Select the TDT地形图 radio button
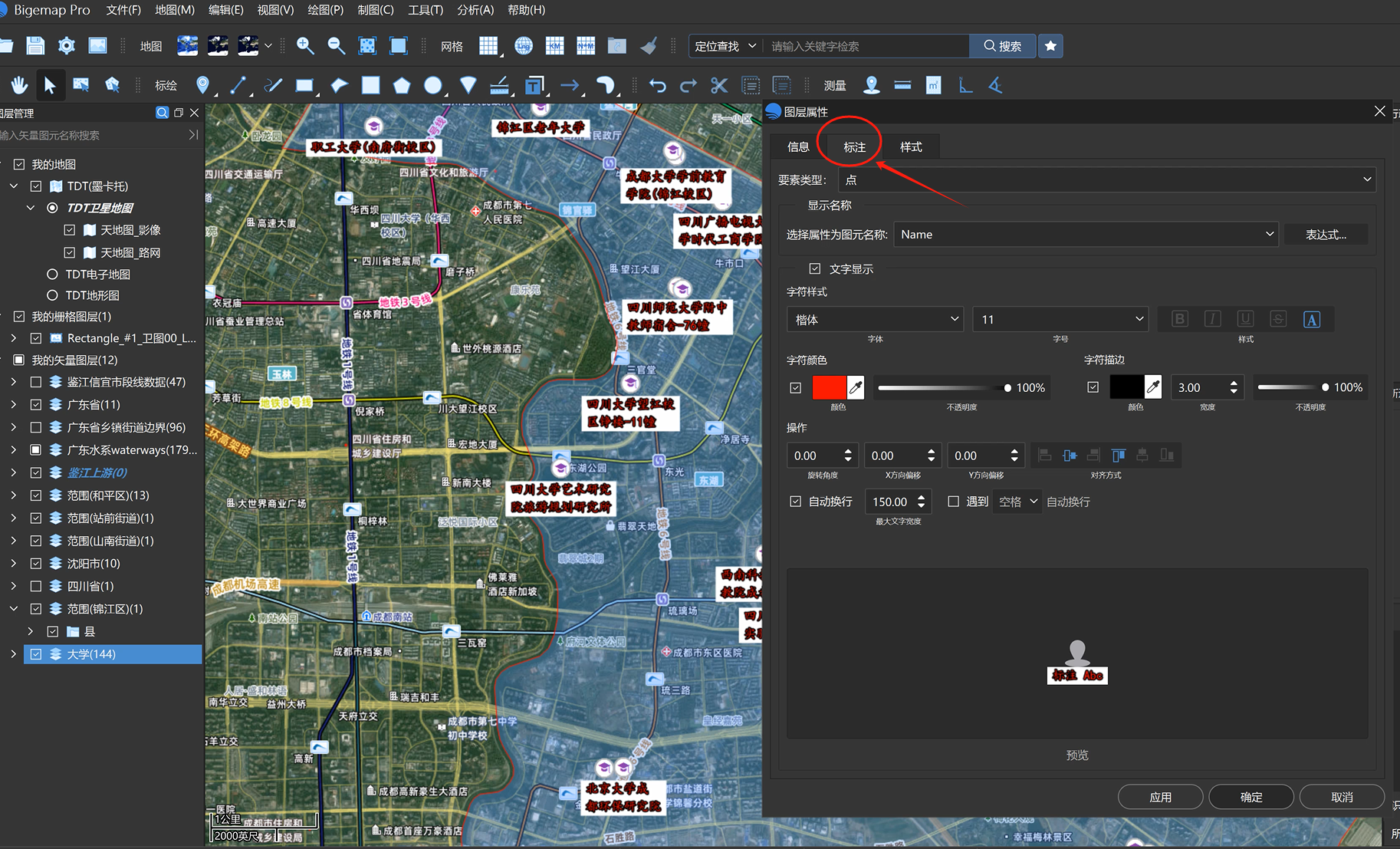 coord(52,295)
